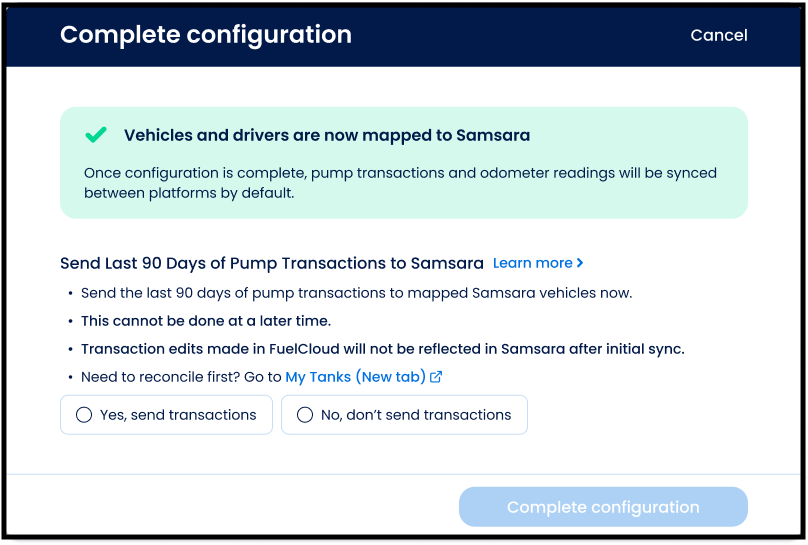This screenshot has width=808, height=545.
Task: Select the "No, don't send transactions" radio circle
Action: [x=305, y=415]
